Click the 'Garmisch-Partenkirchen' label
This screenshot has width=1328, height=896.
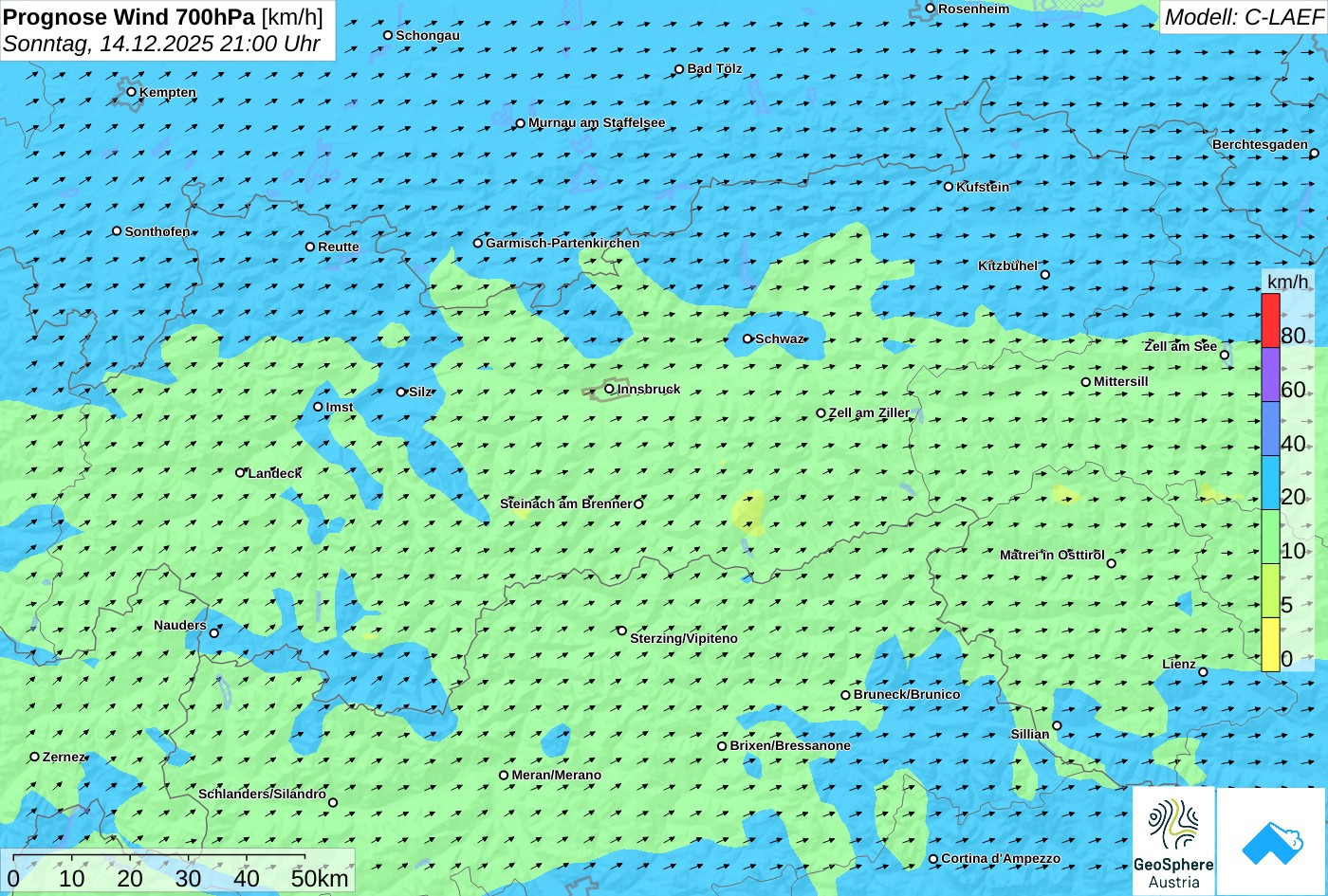563,243
